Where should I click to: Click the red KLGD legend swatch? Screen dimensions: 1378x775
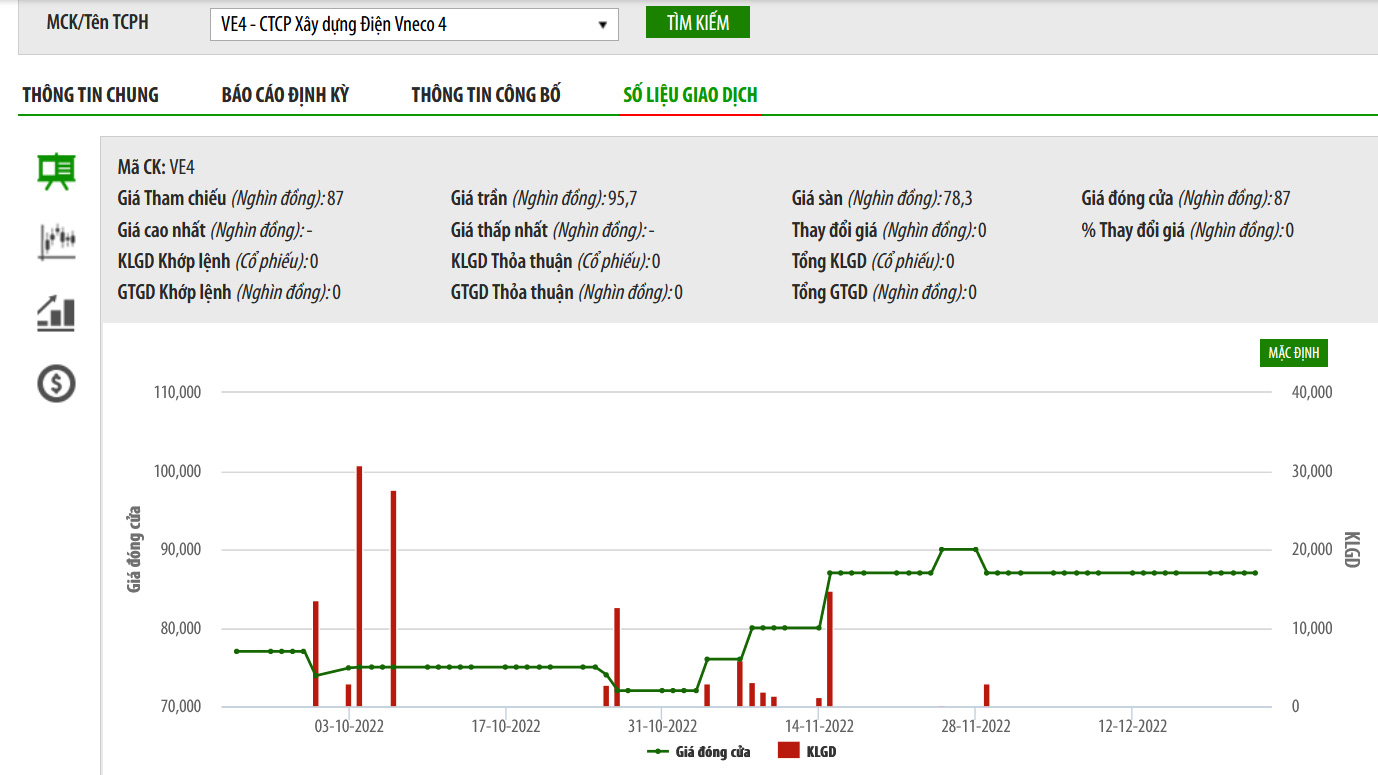tap(789, 751)
